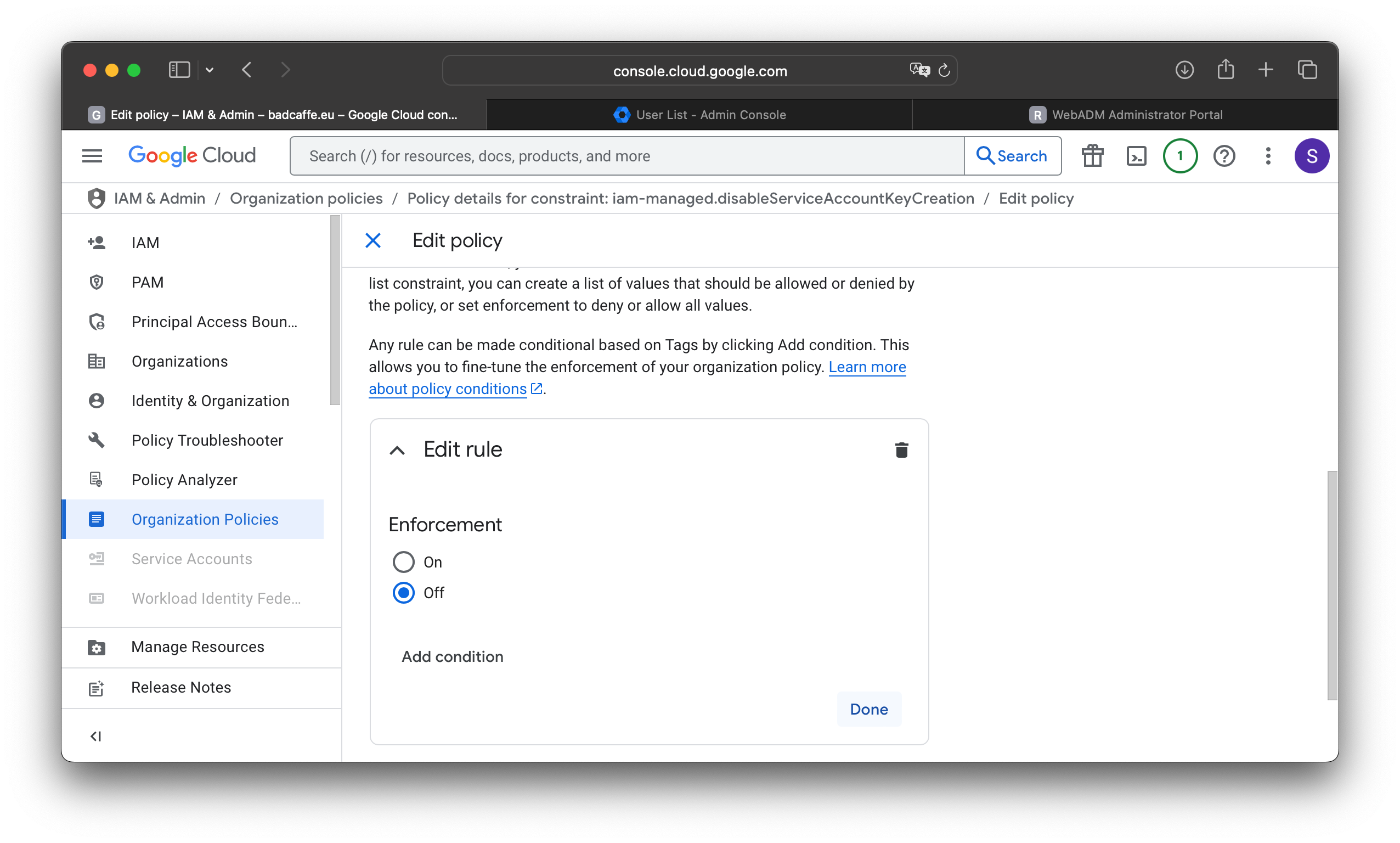Select enforcement On radio button
This screenshot has height=843, width=1400.
click(403, 562)
